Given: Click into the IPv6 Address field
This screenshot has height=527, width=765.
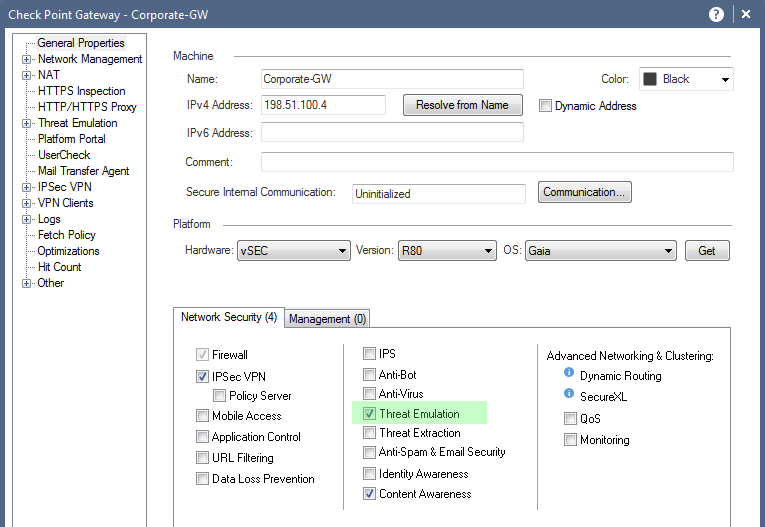Looking at the screenshot, I should [x=392, y=132].
